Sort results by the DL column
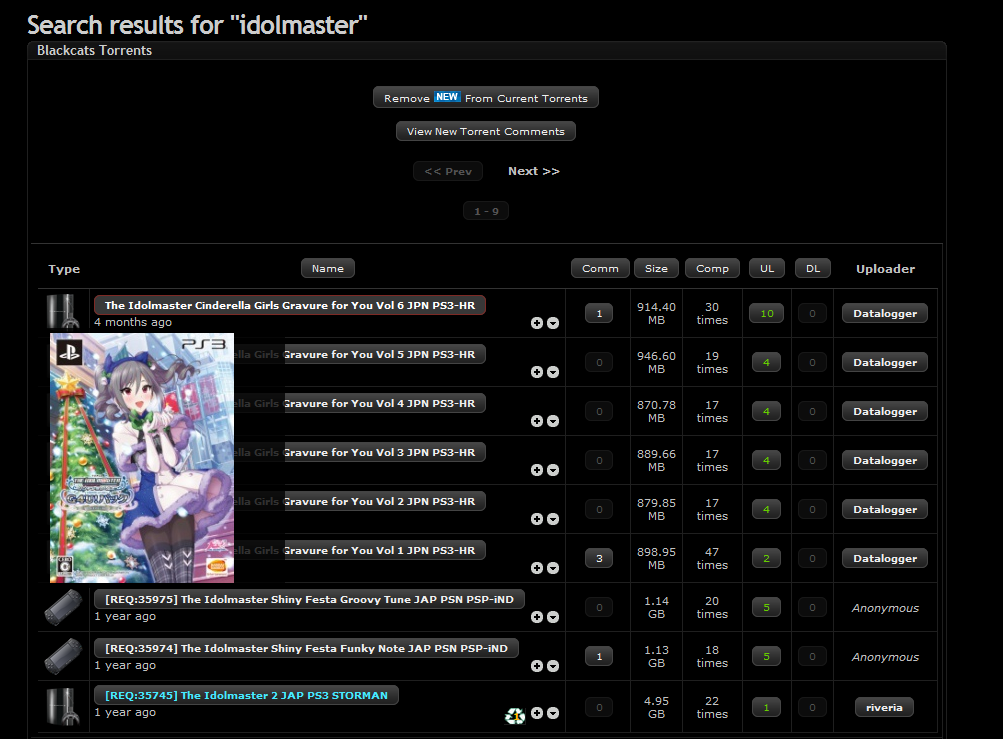The width and height of the screenshot is (1003, 739). [x=812, y=269]
